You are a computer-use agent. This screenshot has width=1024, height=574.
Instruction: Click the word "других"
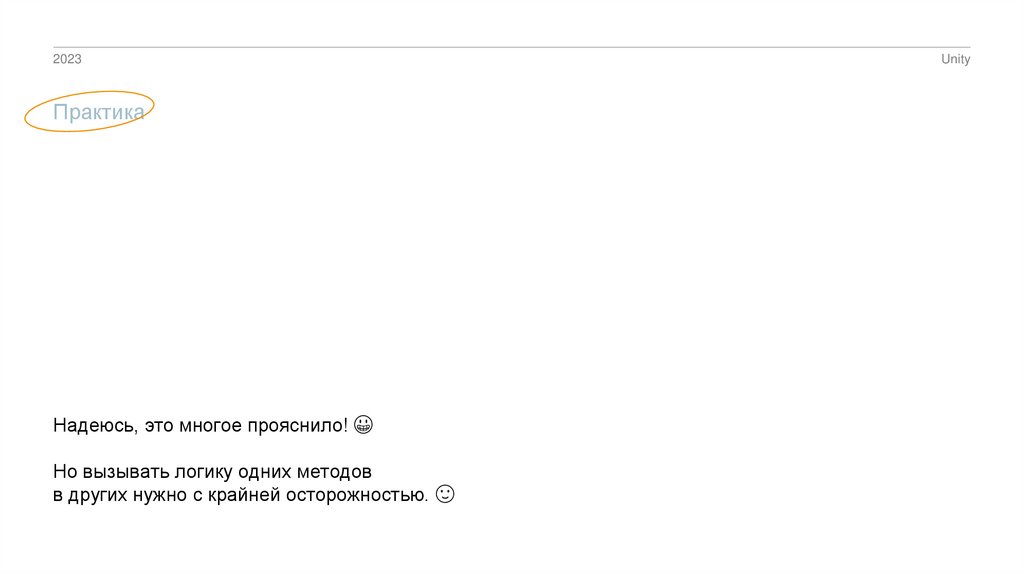pos(98,495)
